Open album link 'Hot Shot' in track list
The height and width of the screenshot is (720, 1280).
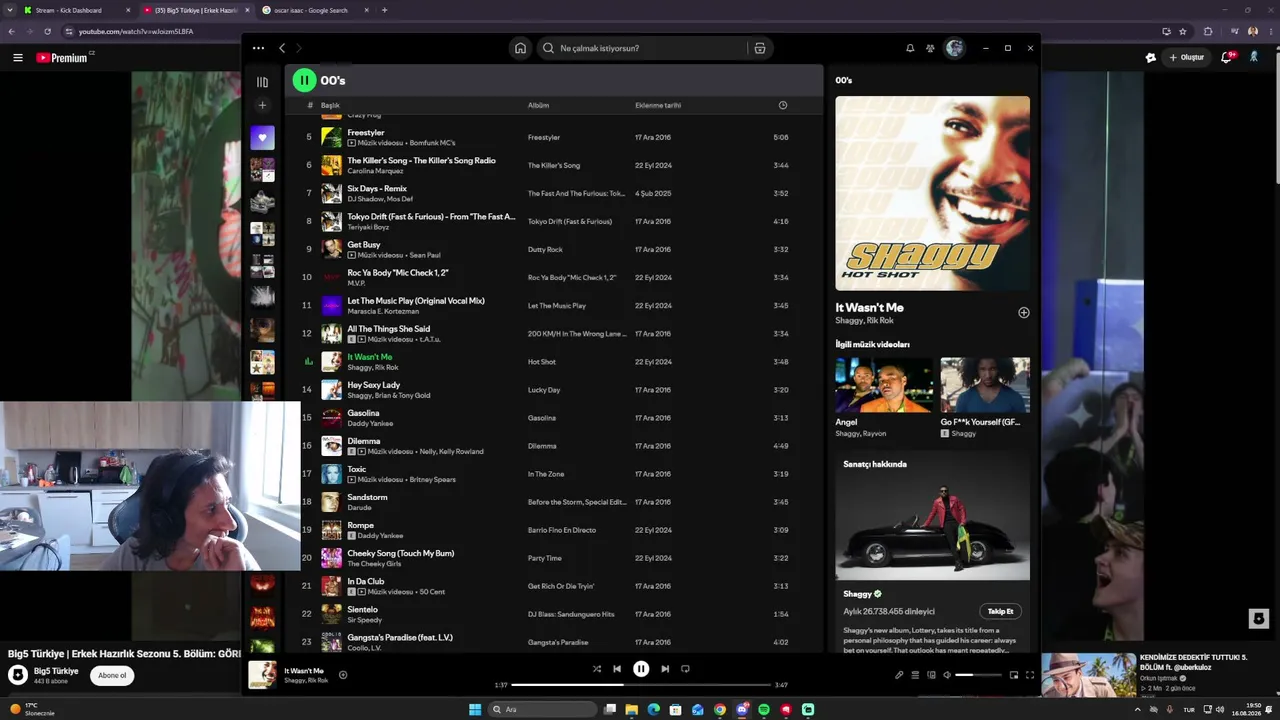542,362
